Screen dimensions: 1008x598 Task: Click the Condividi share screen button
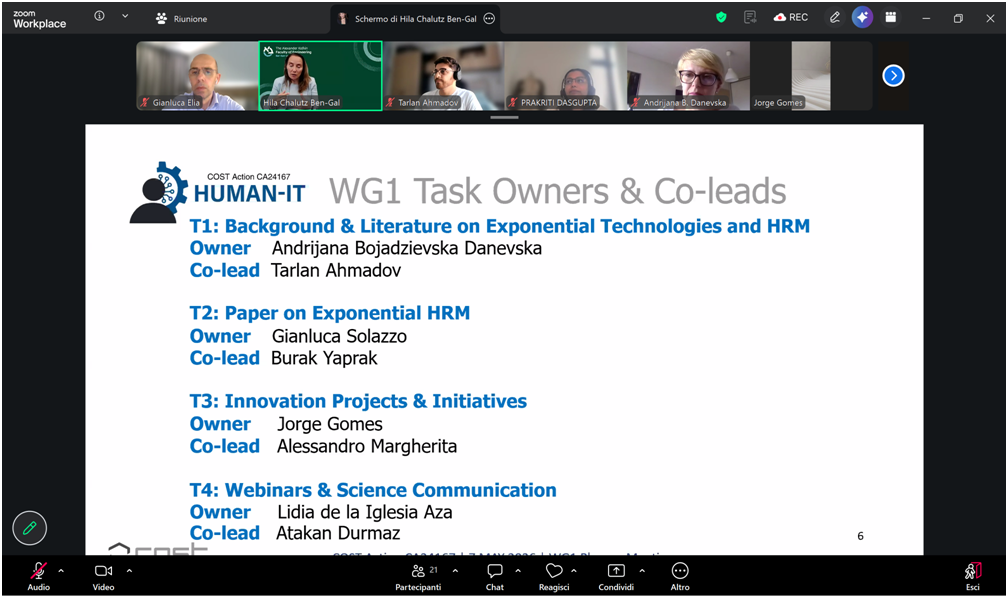[616, 577]
